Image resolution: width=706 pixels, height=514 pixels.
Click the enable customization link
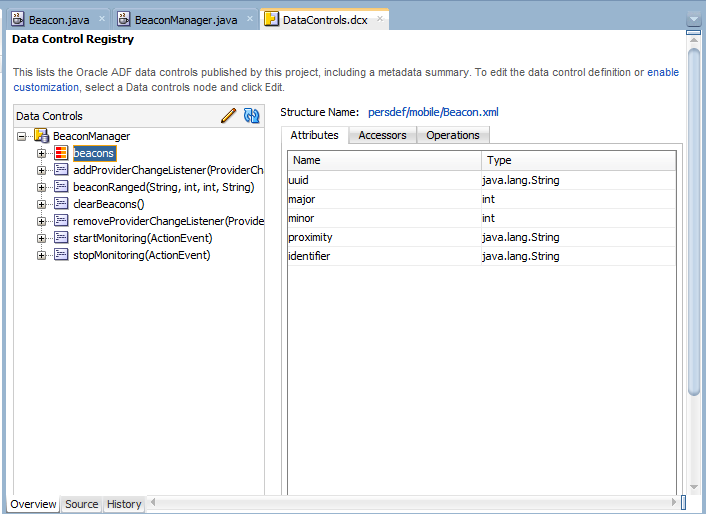click(x=663, y=72)
